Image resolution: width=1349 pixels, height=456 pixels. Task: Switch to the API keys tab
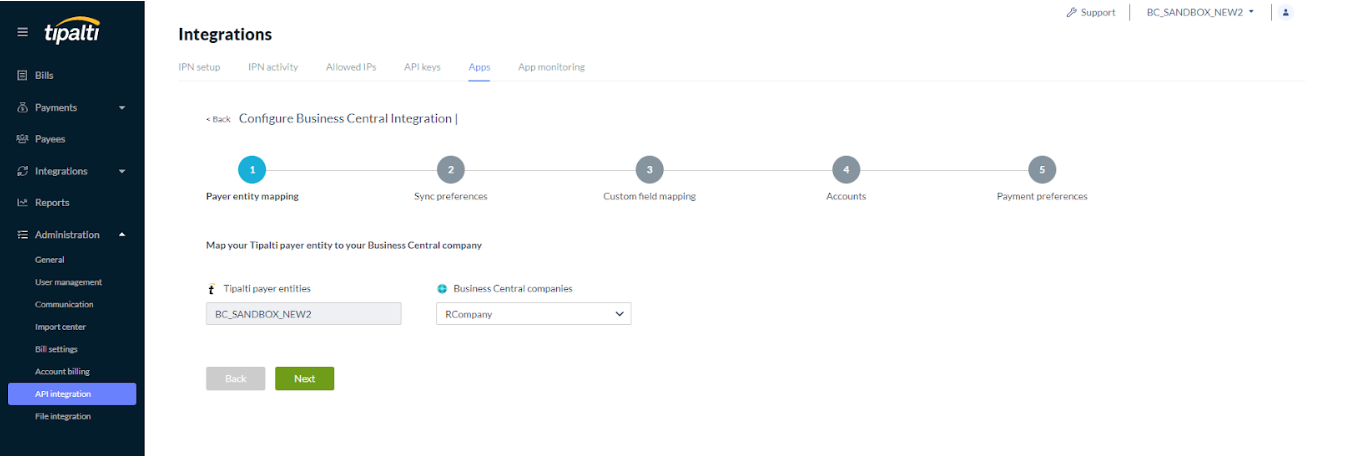coord(422,67)
